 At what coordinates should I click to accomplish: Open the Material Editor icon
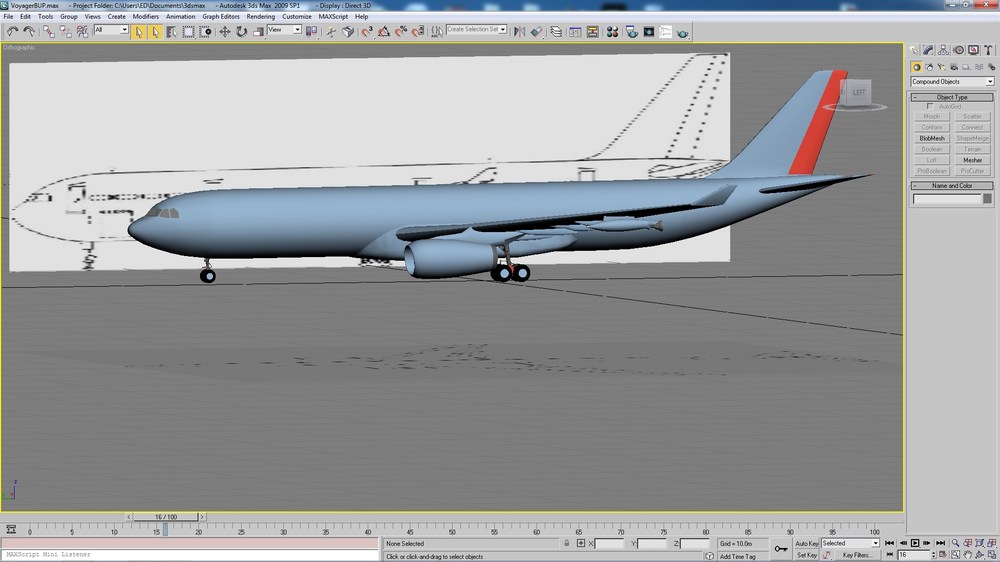[x=612, y=31]
